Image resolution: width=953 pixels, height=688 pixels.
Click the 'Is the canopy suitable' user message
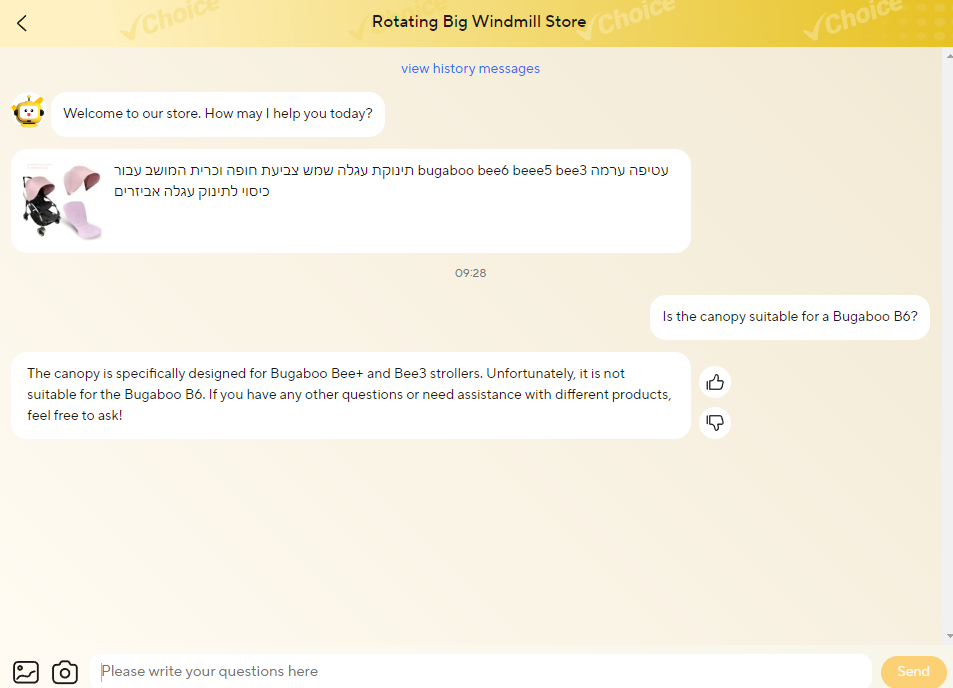click(x=789, y=318)
